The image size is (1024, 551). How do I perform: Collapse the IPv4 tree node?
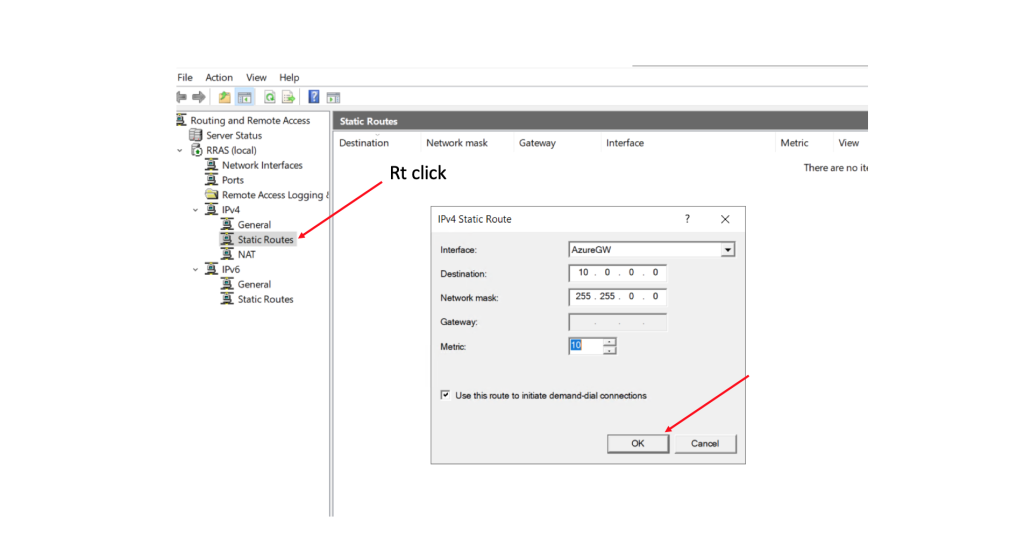(x=195, y=210)
